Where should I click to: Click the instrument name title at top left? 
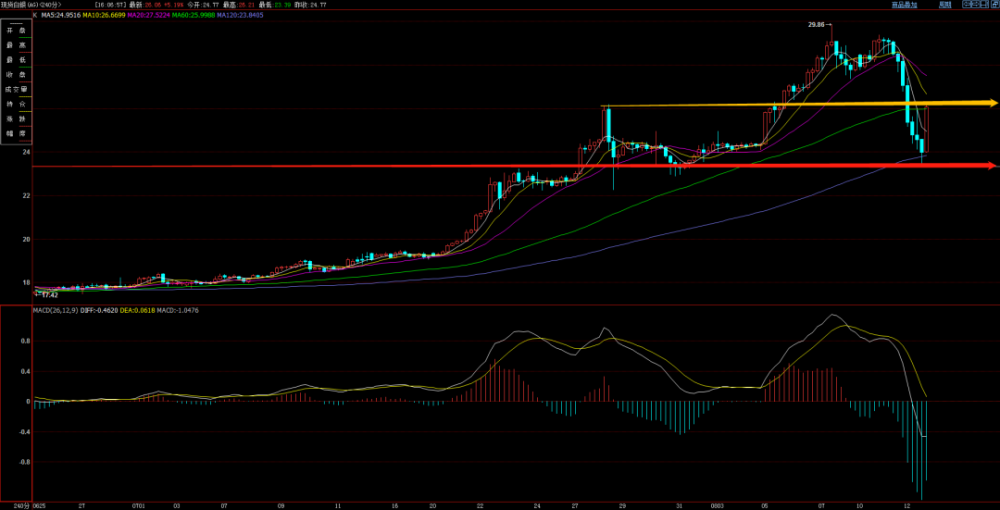(30, 4)
